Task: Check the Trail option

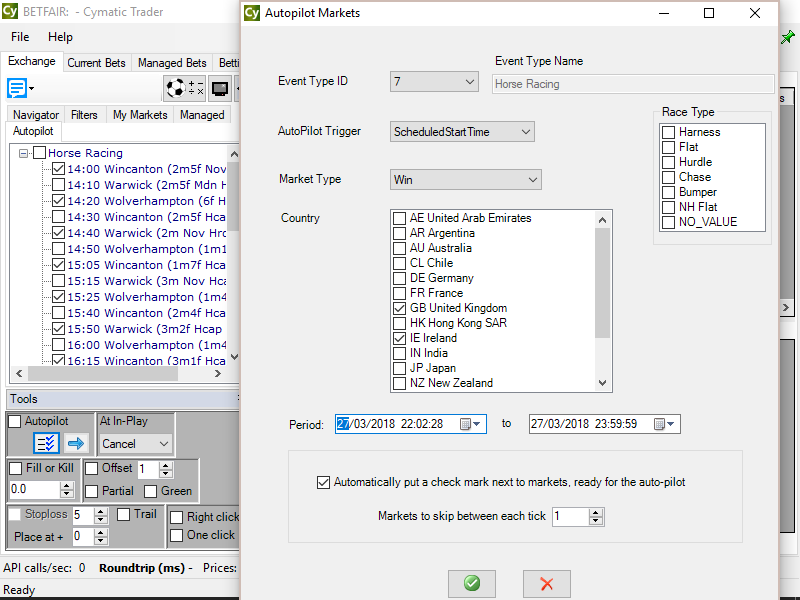Action: click(x=123, y=514)
